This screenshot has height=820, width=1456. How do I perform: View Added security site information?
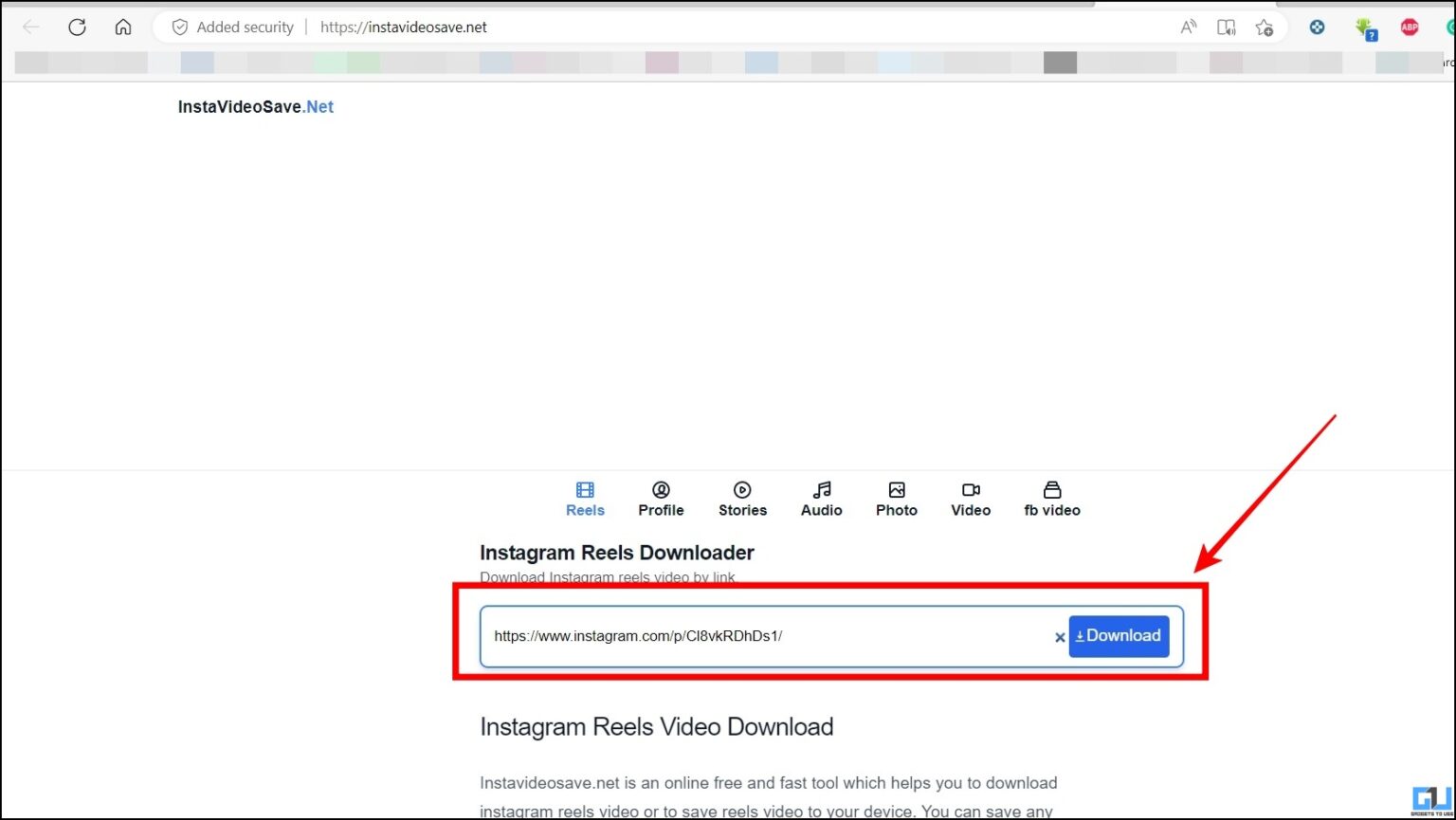[x=230, y=27]
